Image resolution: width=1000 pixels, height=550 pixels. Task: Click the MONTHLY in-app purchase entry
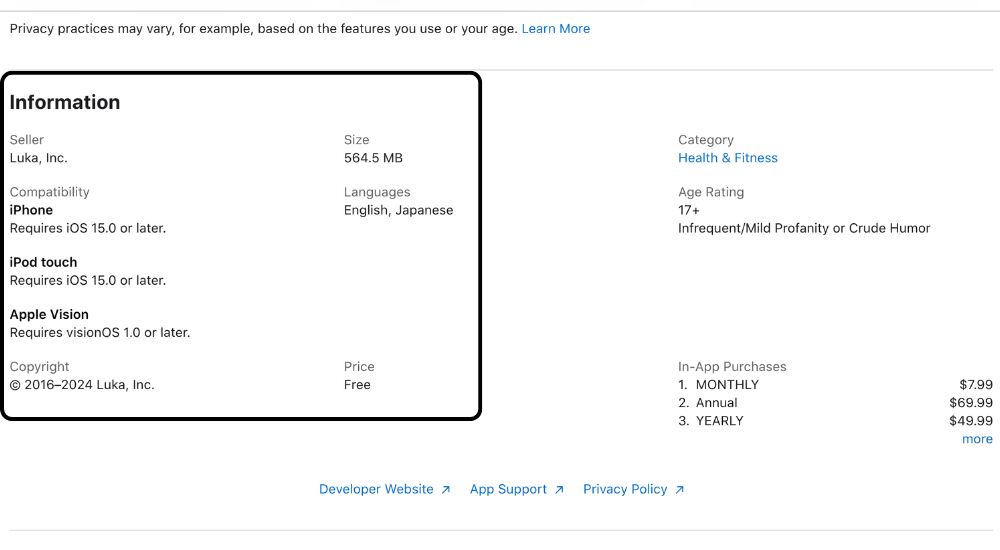coord(727,385)
